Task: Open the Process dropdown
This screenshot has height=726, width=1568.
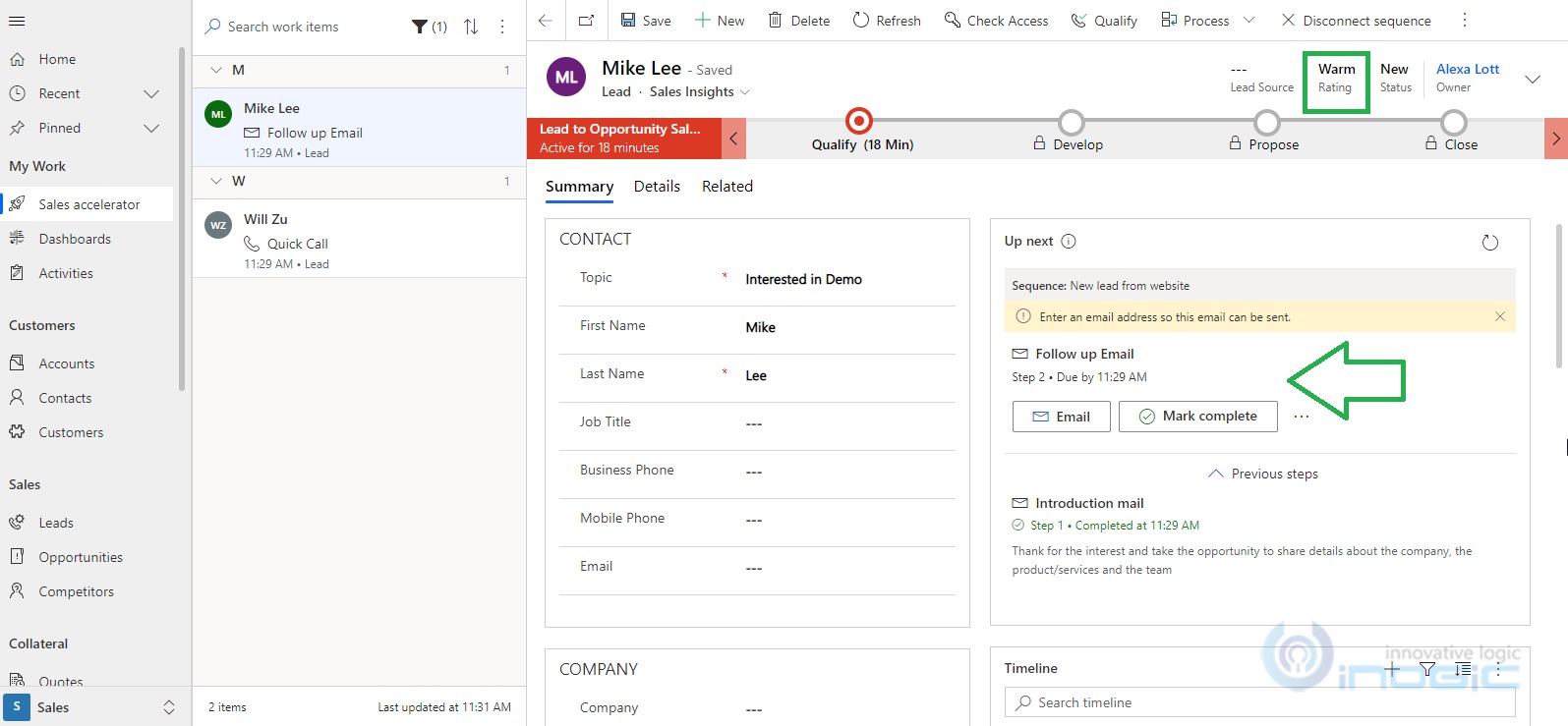Action: point(1249,21)
